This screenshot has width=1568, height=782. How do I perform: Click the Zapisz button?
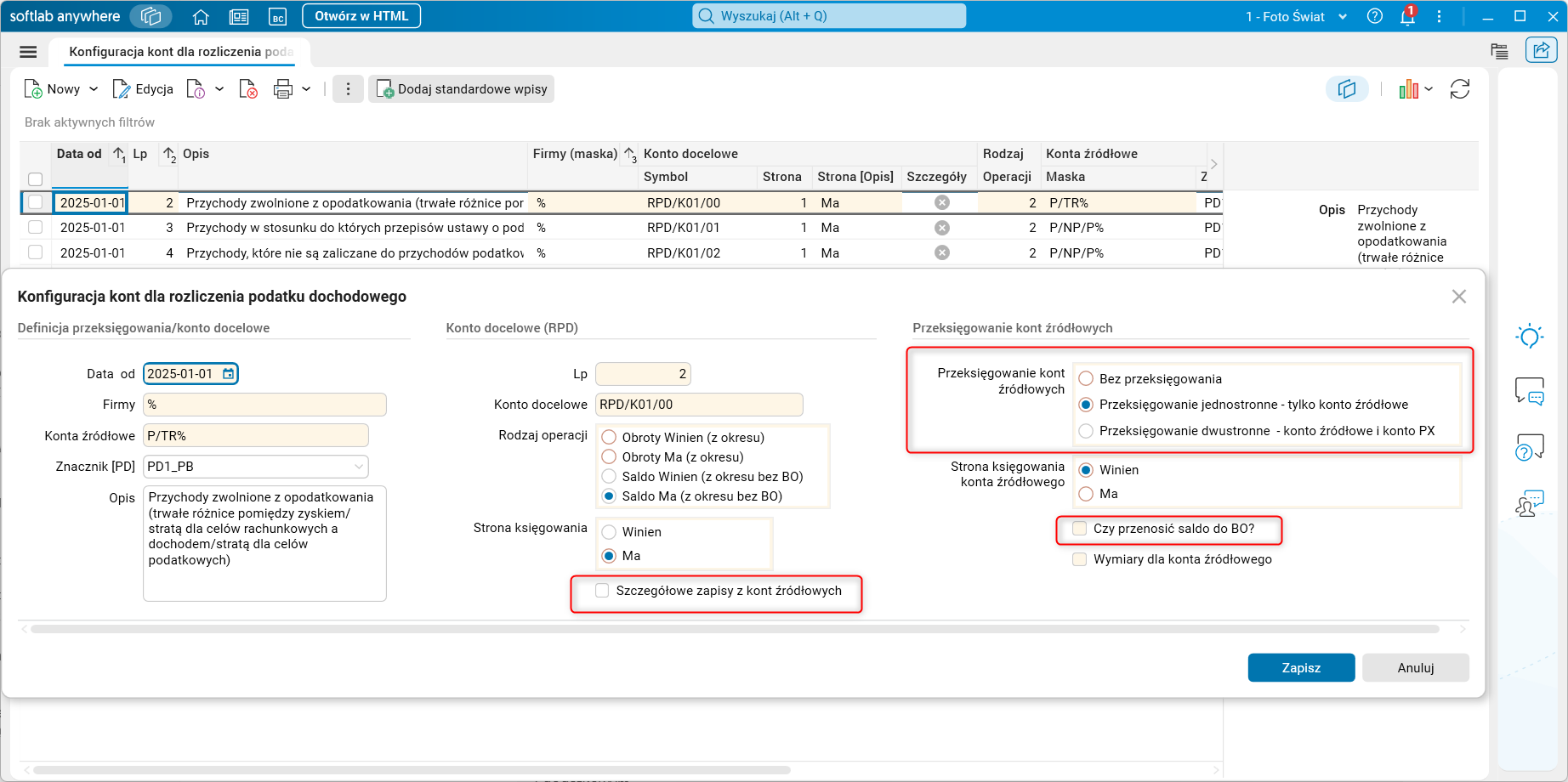coord(1301,668)
